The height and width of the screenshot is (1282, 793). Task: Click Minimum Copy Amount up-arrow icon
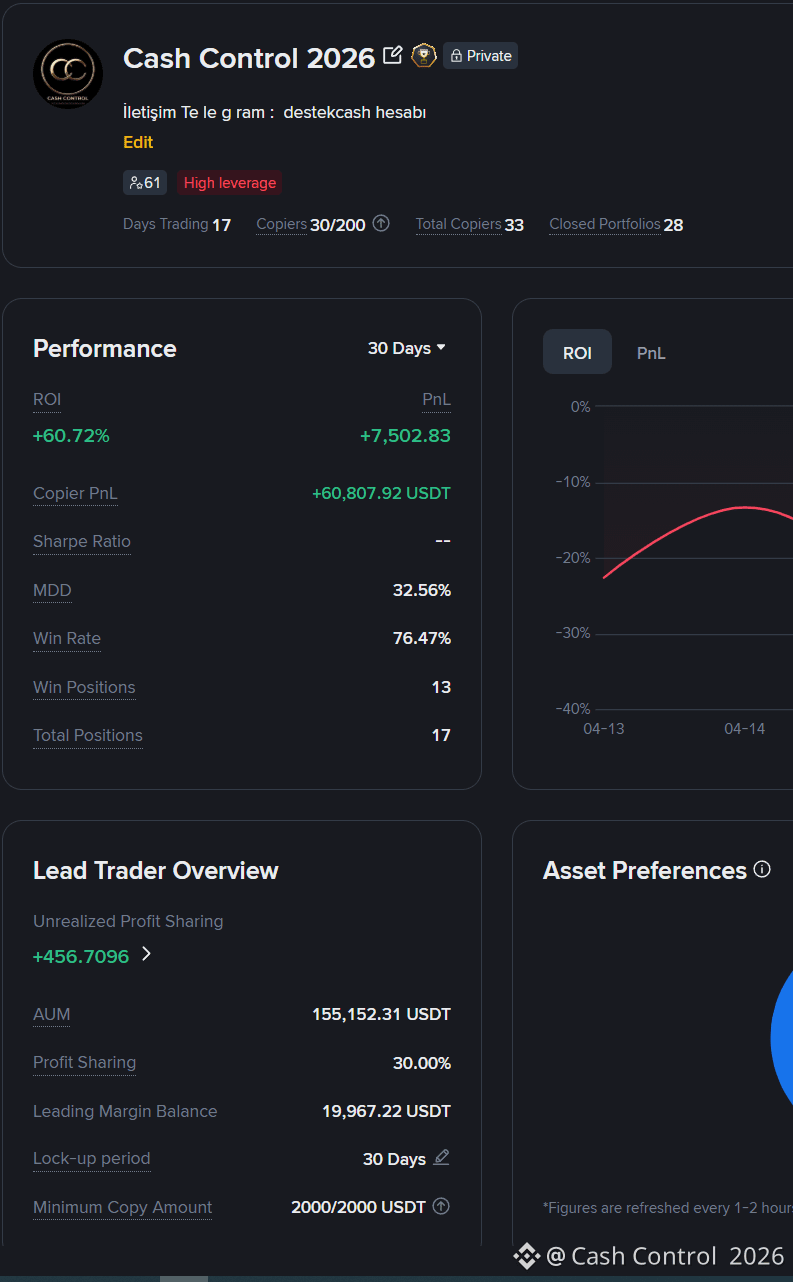pyautogui.click(x=440, y=1206)
